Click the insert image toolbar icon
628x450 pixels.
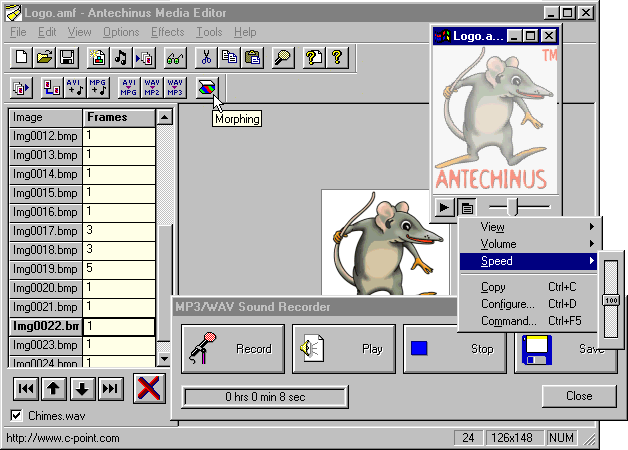point(98,57)
